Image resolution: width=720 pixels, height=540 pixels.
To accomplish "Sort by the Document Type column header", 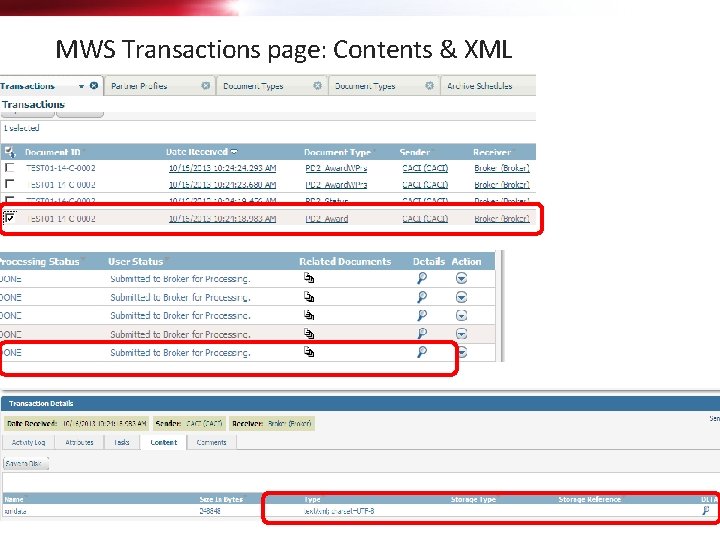I will pyautogui.click(x=337, y=152).
